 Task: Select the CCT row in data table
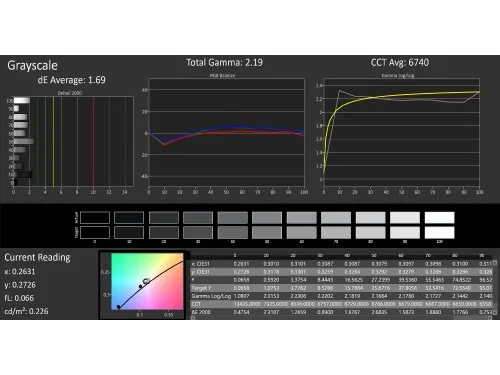[342, 304]
